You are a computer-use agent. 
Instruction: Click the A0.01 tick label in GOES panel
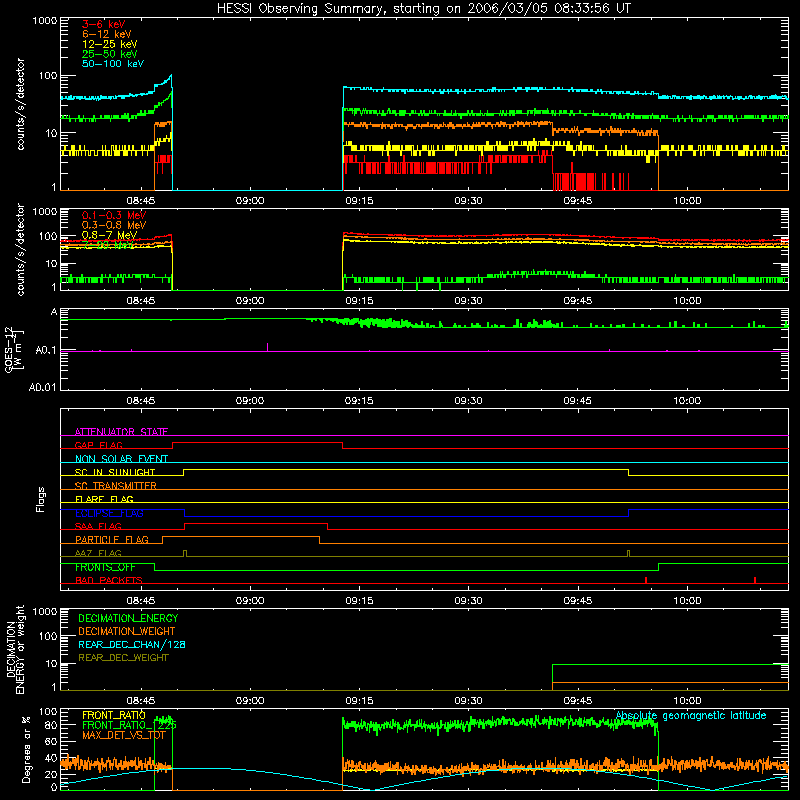[42, 387]
